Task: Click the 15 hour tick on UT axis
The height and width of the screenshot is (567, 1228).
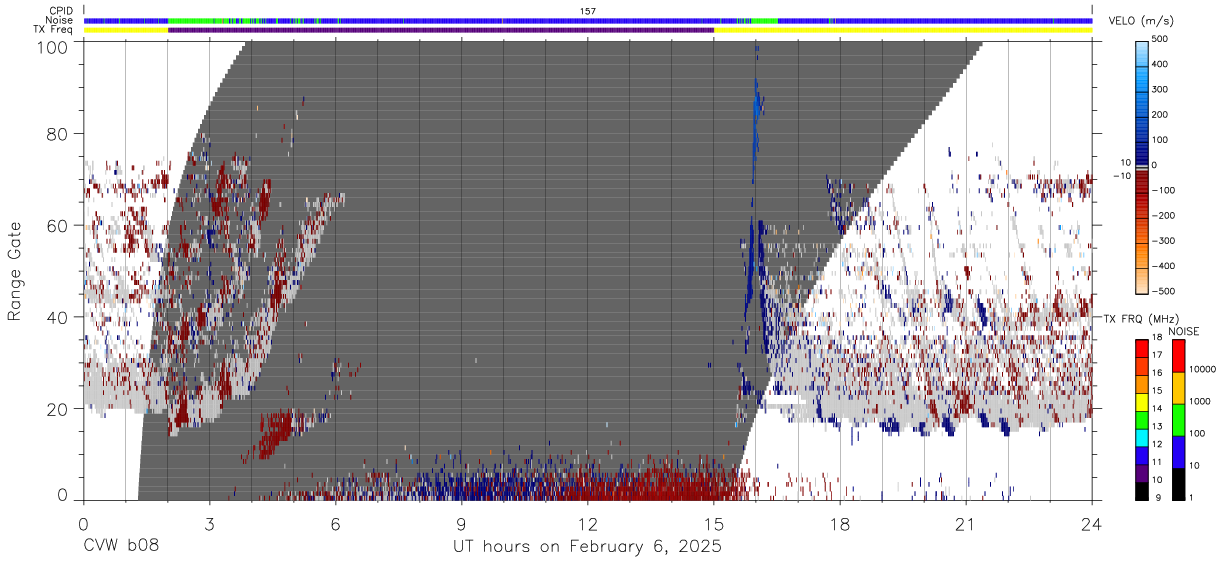Action: coord(714,523)
